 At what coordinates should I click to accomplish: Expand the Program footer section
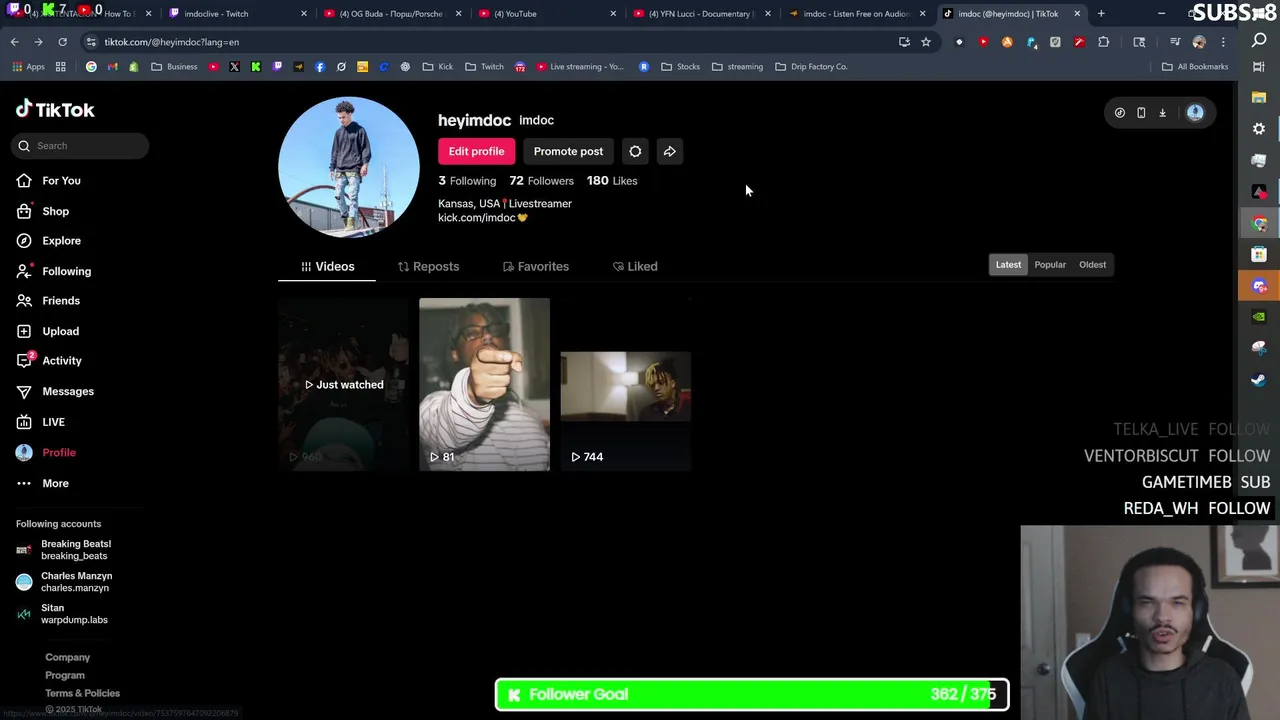(65, 675)
